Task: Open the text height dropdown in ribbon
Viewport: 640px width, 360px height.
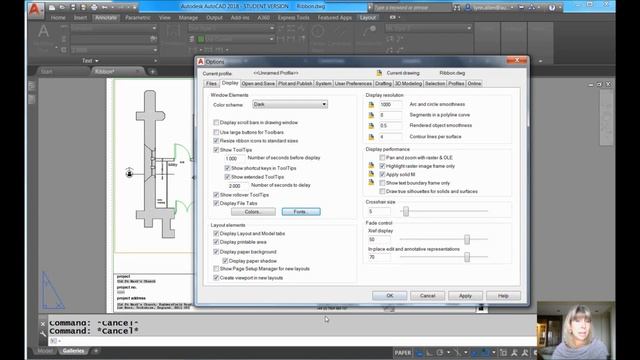Action: [x=155, y=50]
